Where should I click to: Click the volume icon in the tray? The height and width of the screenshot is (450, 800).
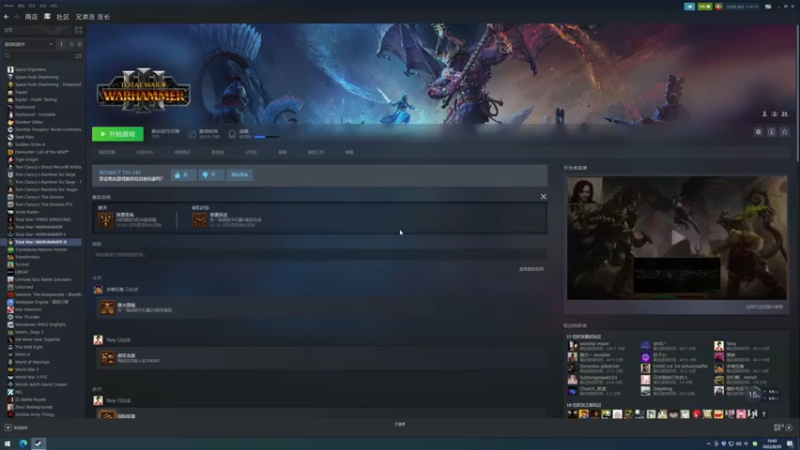pyautogui.click(x=739, y=444)
